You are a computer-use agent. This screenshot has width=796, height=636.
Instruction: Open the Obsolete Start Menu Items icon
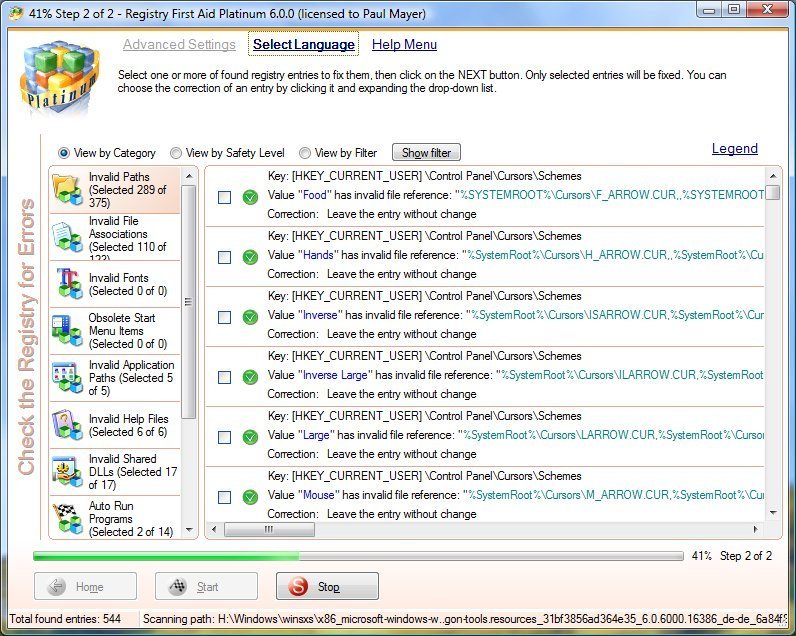pos(67,331)
